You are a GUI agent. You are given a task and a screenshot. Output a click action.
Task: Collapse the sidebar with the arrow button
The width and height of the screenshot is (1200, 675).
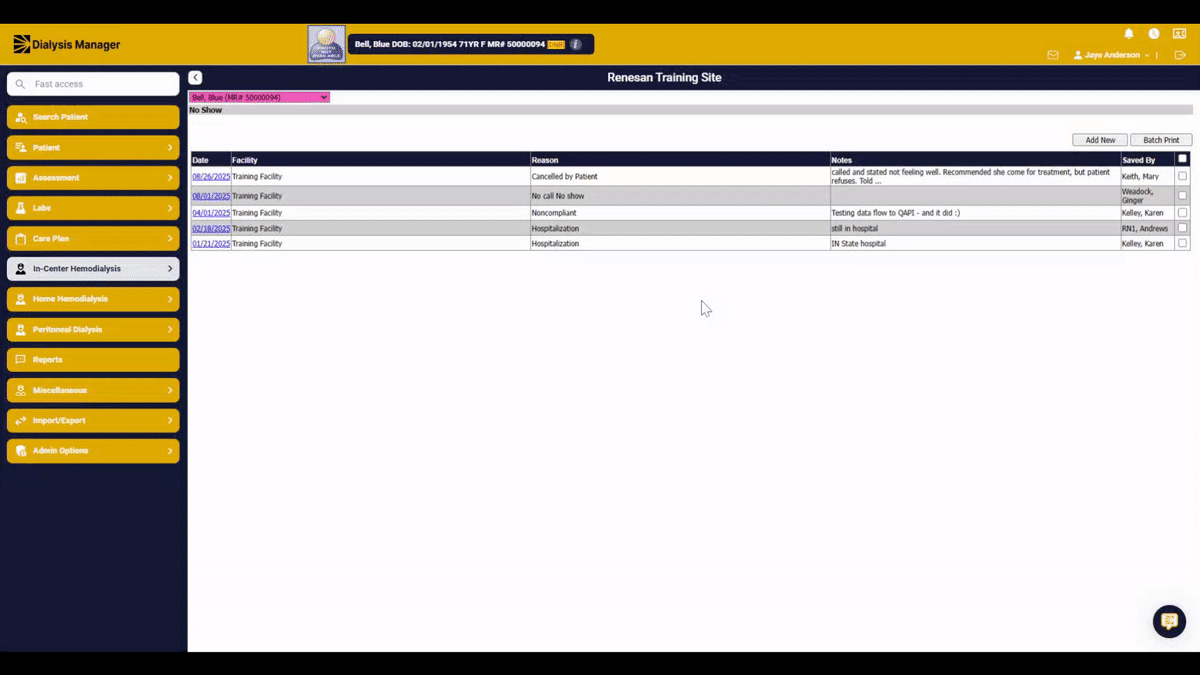(195, 78)
